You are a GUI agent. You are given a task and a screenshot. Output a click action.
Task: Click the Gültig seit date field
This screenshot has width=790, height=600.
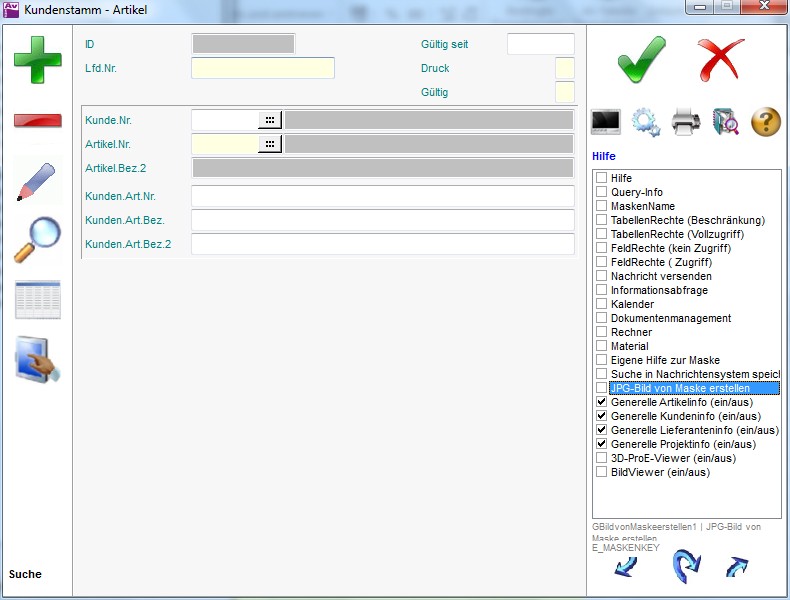tap(540, 44)
